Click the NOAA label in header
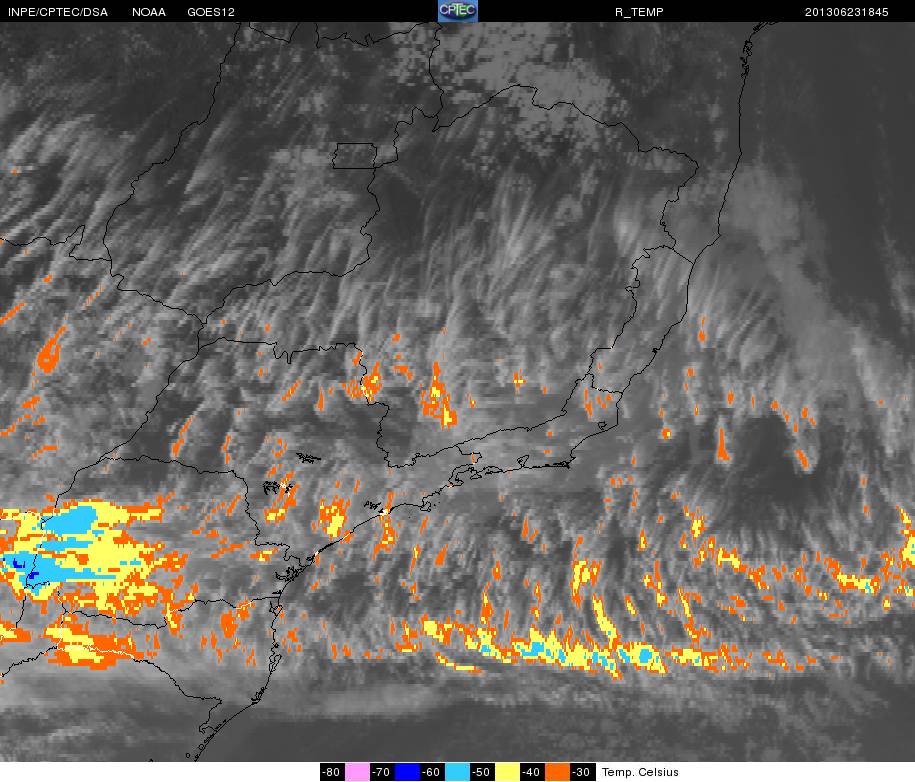Screen dimensions: 915x782 point(149,12)
